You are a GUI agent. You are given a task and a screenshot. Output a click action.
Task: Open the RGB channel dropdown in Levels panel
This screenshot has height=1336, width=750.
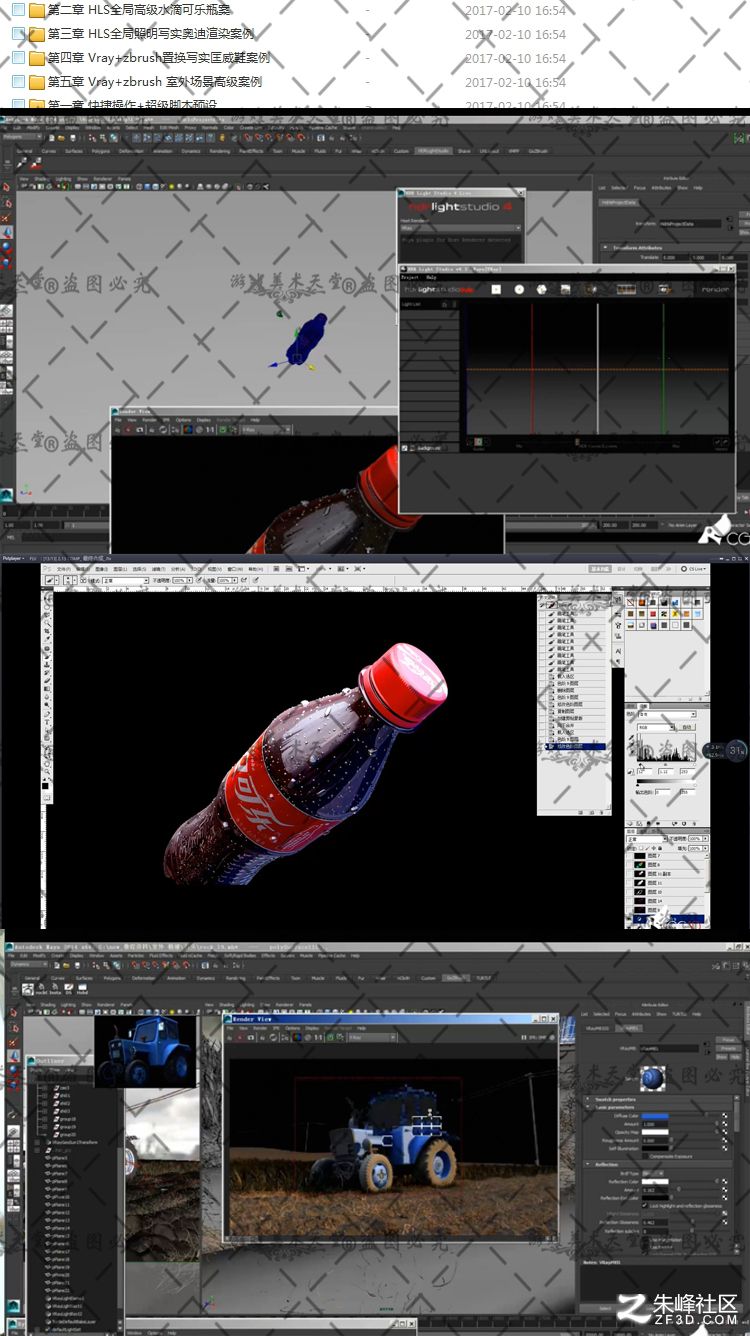pos(657,727)
